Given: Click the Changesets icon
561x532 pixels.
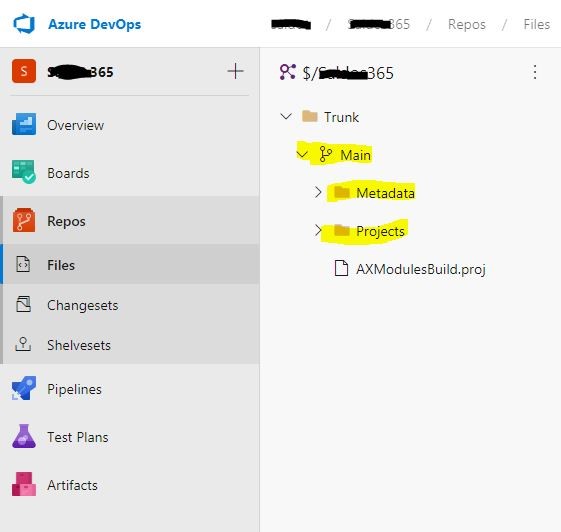Looking at the screenshot, I should tap(23, 305).
